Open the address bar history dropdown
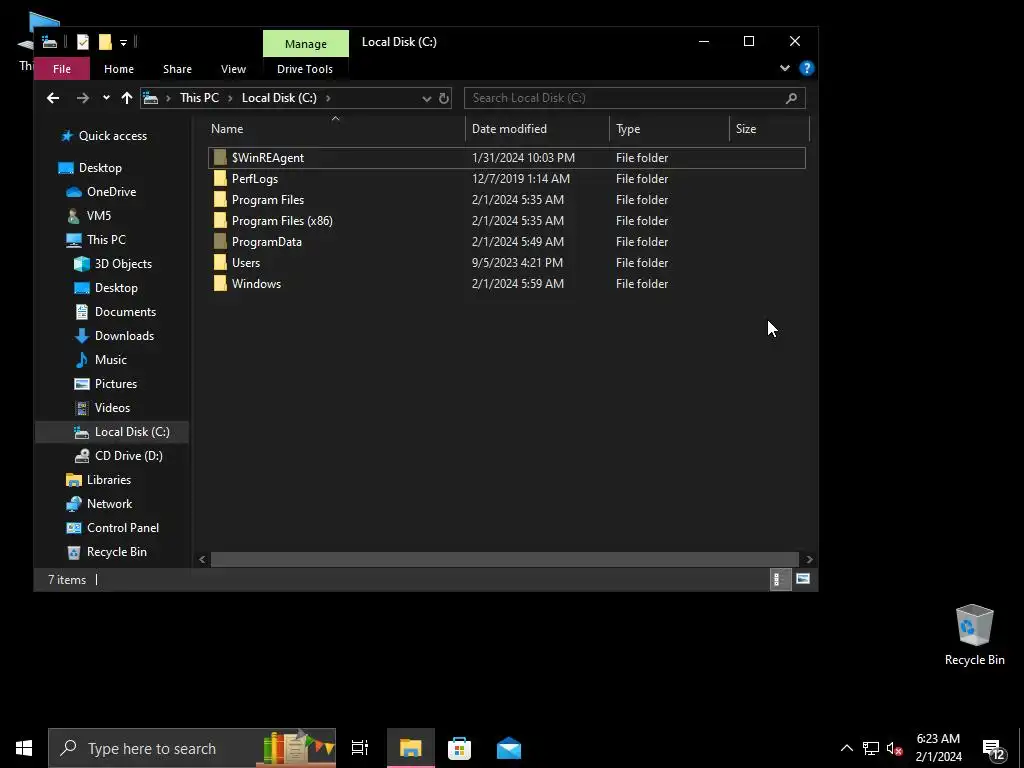Viewport: 1024px width, 768px height. tap(426, 99)
